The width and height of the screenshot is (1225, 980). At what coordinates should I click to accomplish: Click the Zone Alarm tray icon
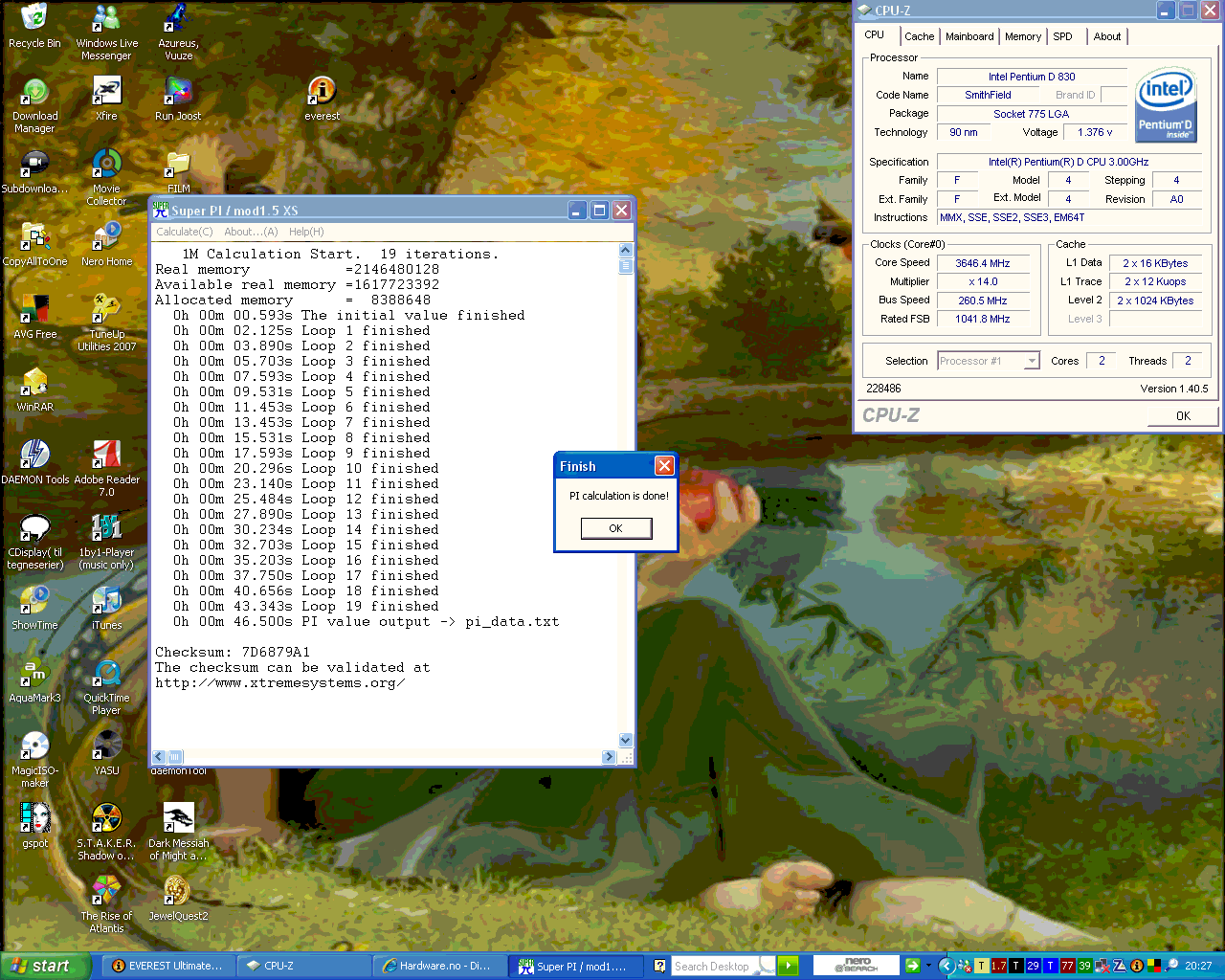[1120, 966]
